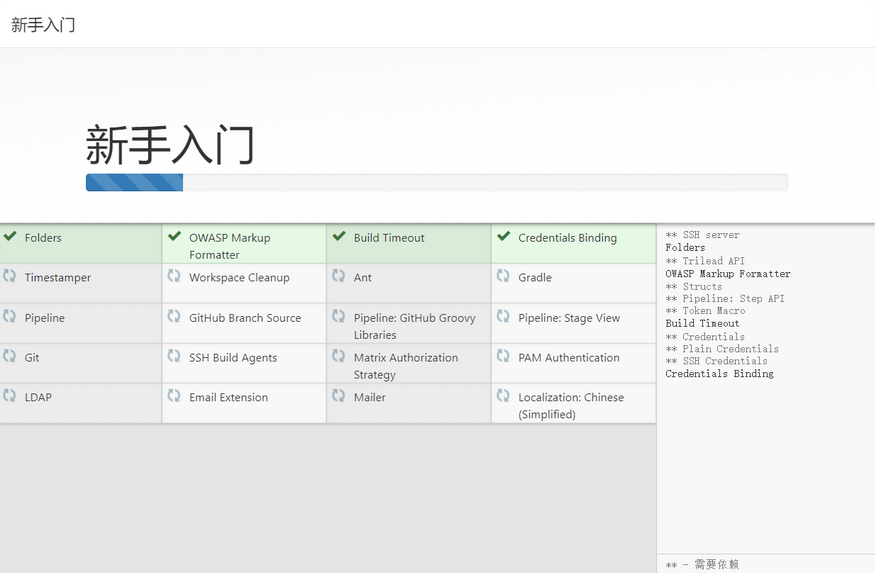Select the Email Extension plugin name
The width and height of the screenshot is (875, 573).
coord(228,397)
